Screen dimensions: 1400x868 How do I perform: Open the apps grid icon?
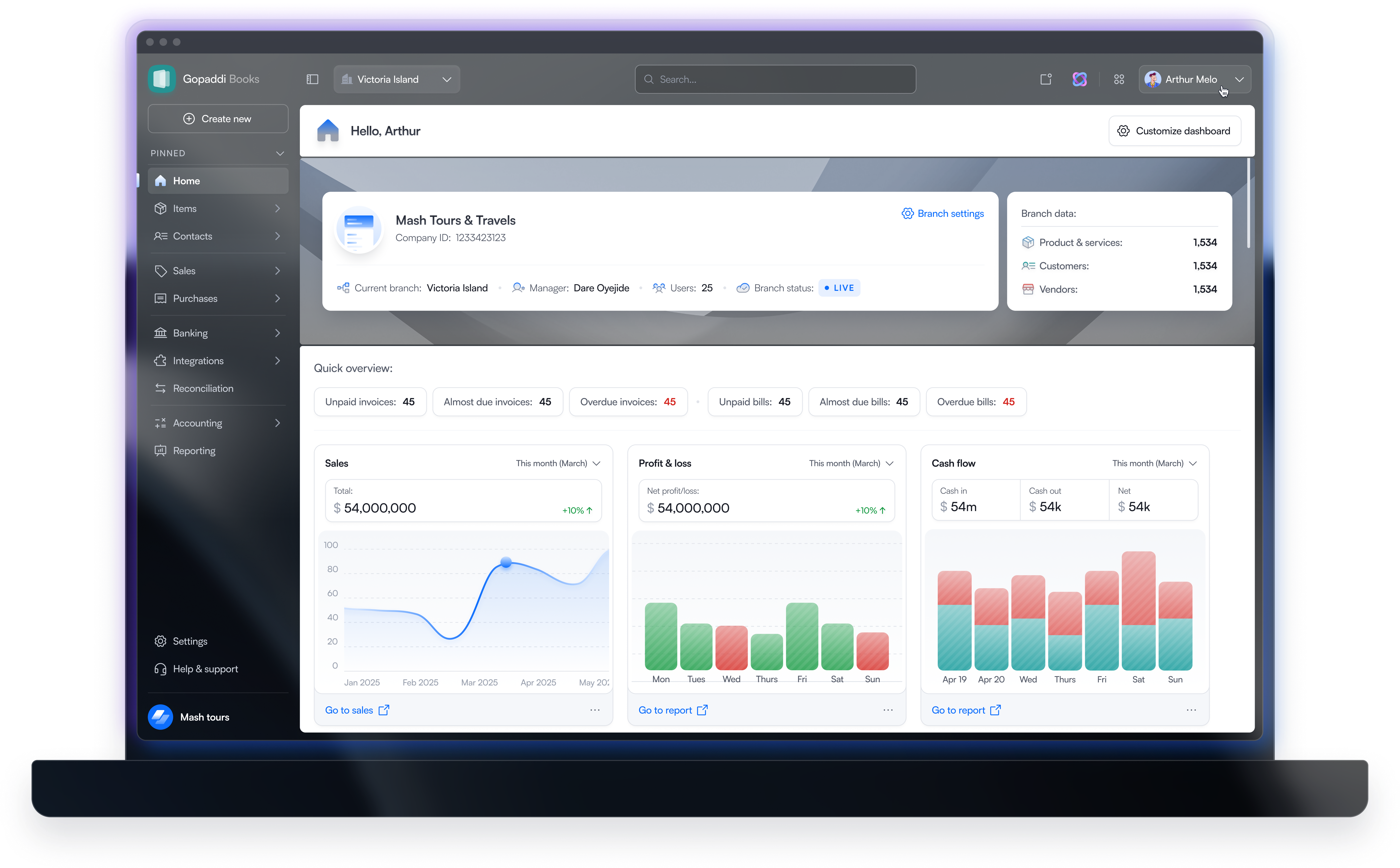coord(1119,79)
